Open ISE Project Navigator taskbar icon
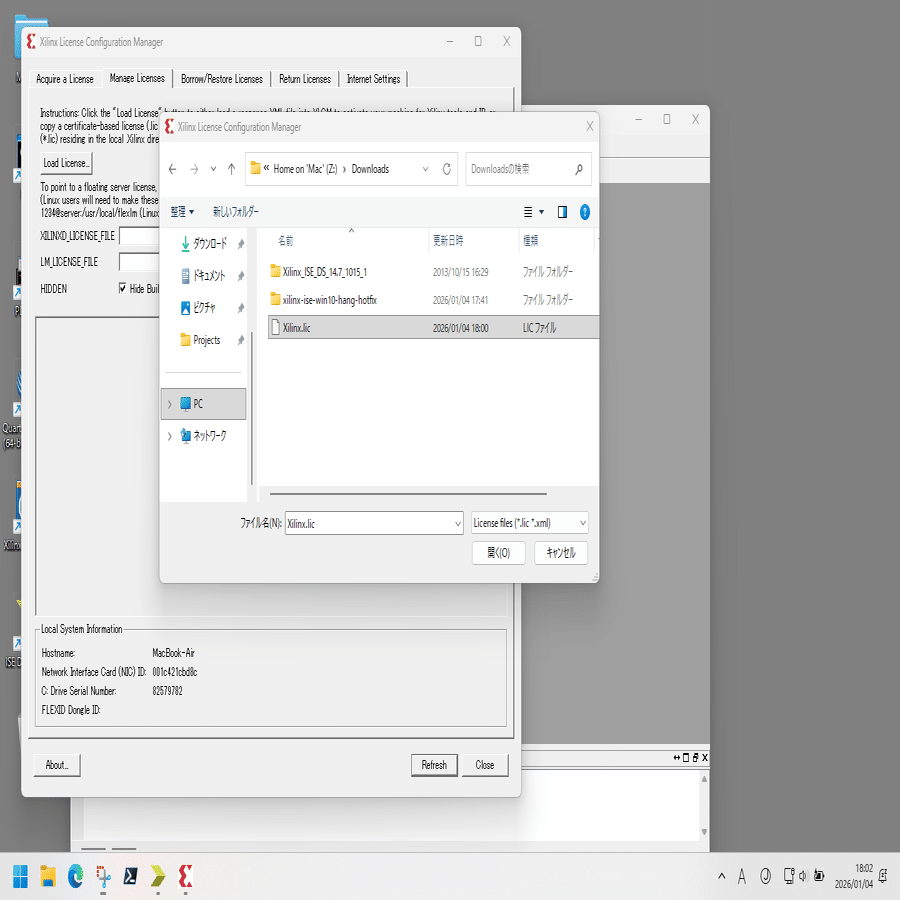Screen dimensions: 900x900 [x=158, y=876]
